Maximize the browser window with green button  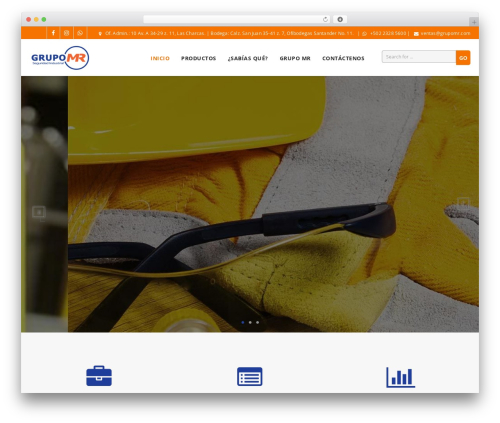(44, 19)
